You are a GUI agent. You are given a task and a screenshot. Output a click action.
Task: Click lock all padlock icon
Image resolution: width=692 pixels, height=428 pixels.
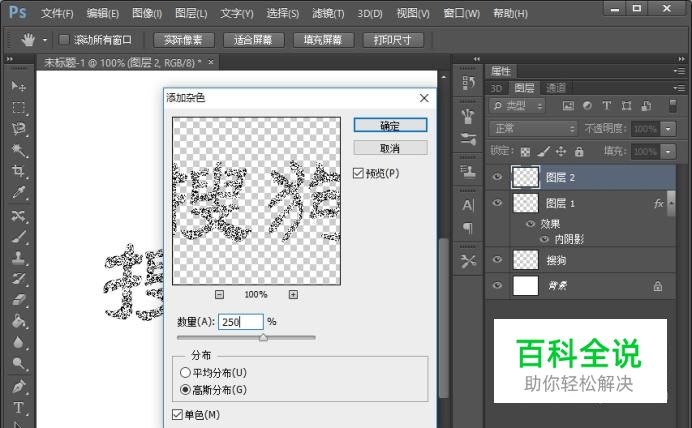579,152
